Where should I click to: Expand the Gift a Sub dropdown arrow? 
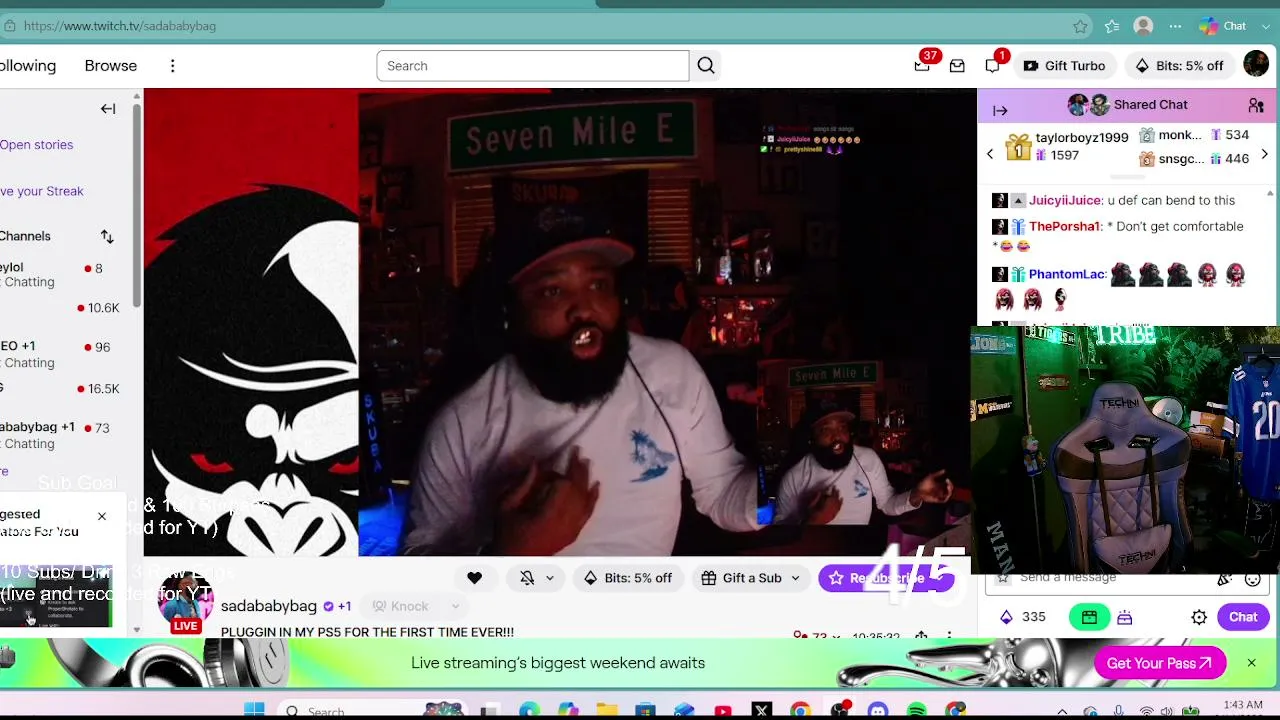pyautogui.click(x=795, y=578)
